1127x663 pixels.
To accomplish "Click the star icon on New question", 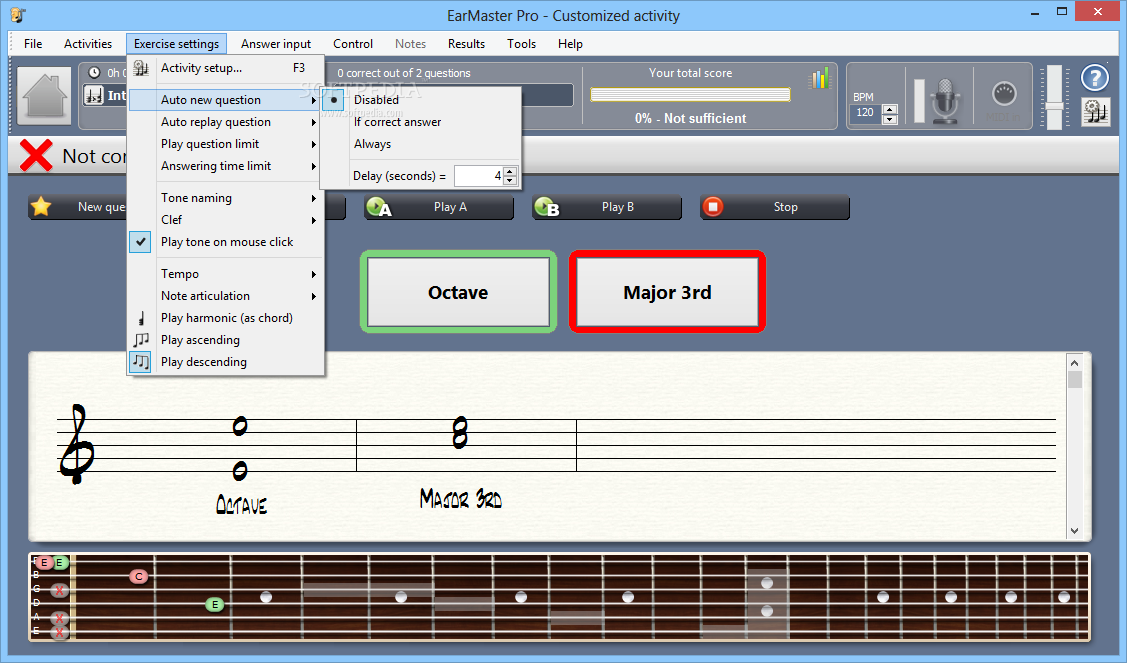I will (x=41, y=207).
